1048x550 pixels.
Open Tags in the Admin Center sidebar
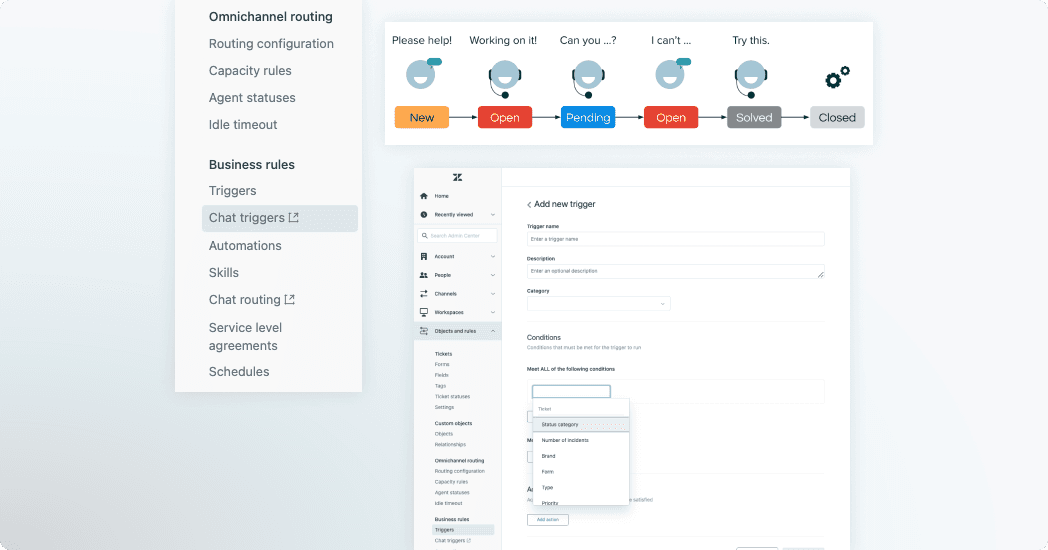pyautogui.click(x=440, y=386)
